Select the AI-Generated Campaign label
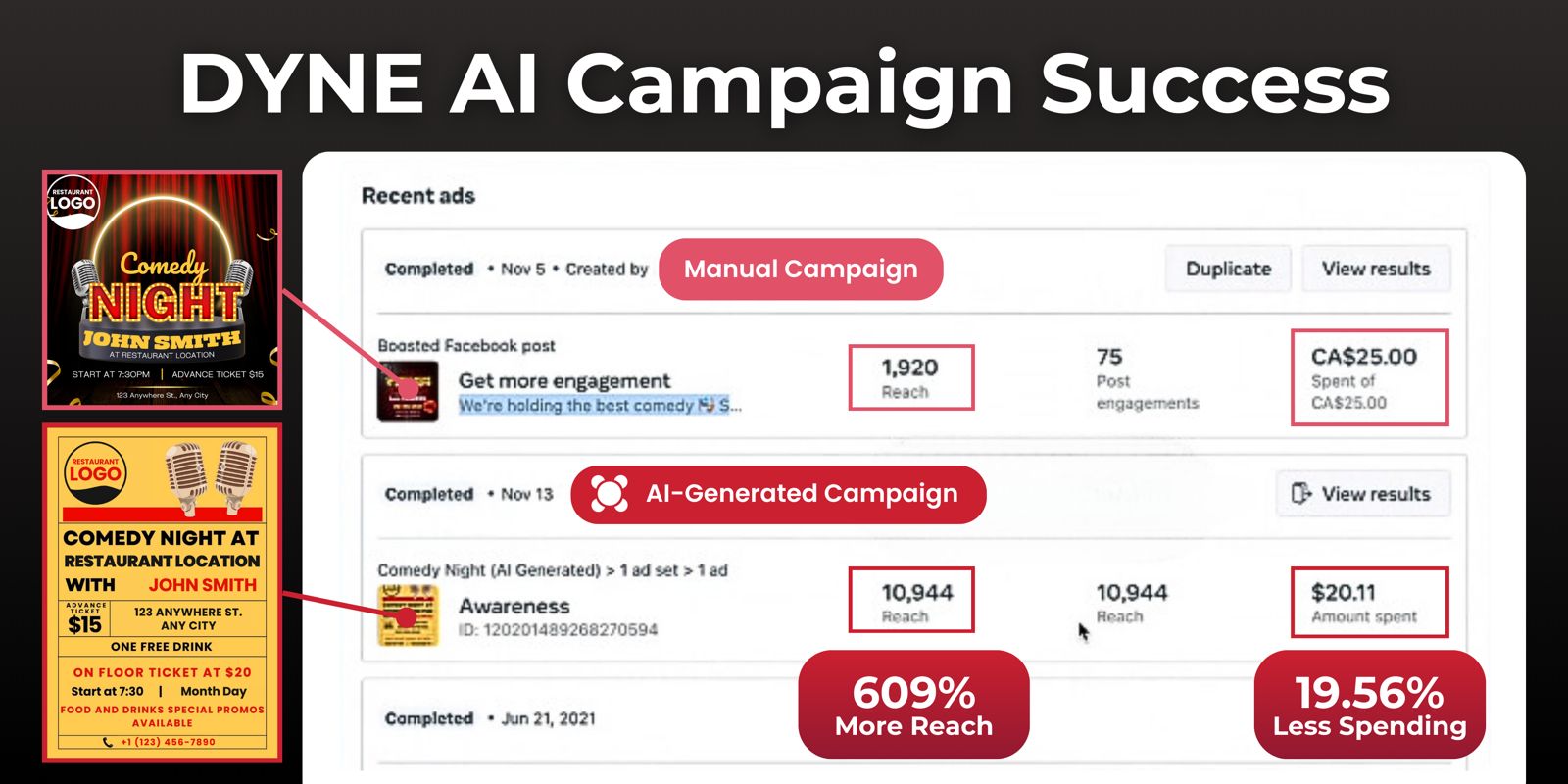Image resolution: width=1568 pixels, height=784 pixels. pyautogui.click(x=801, y=494)
